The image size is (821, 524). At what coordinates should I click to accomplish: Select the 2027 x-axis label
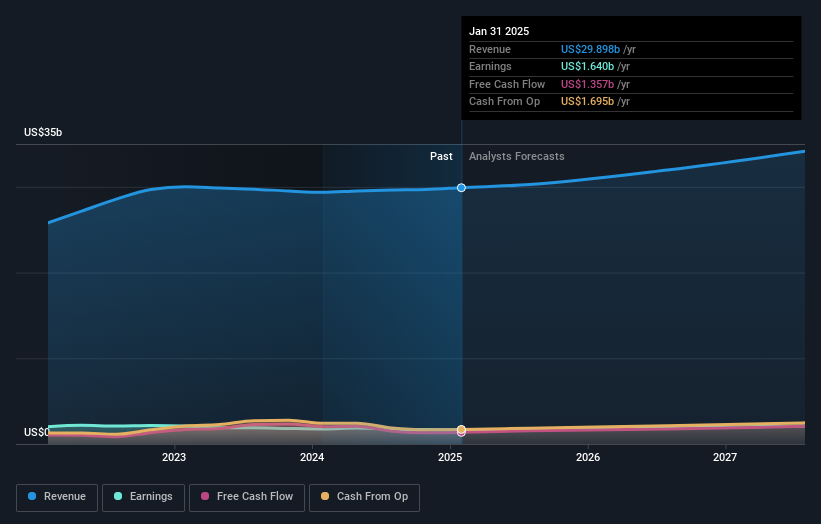point(725,457)
